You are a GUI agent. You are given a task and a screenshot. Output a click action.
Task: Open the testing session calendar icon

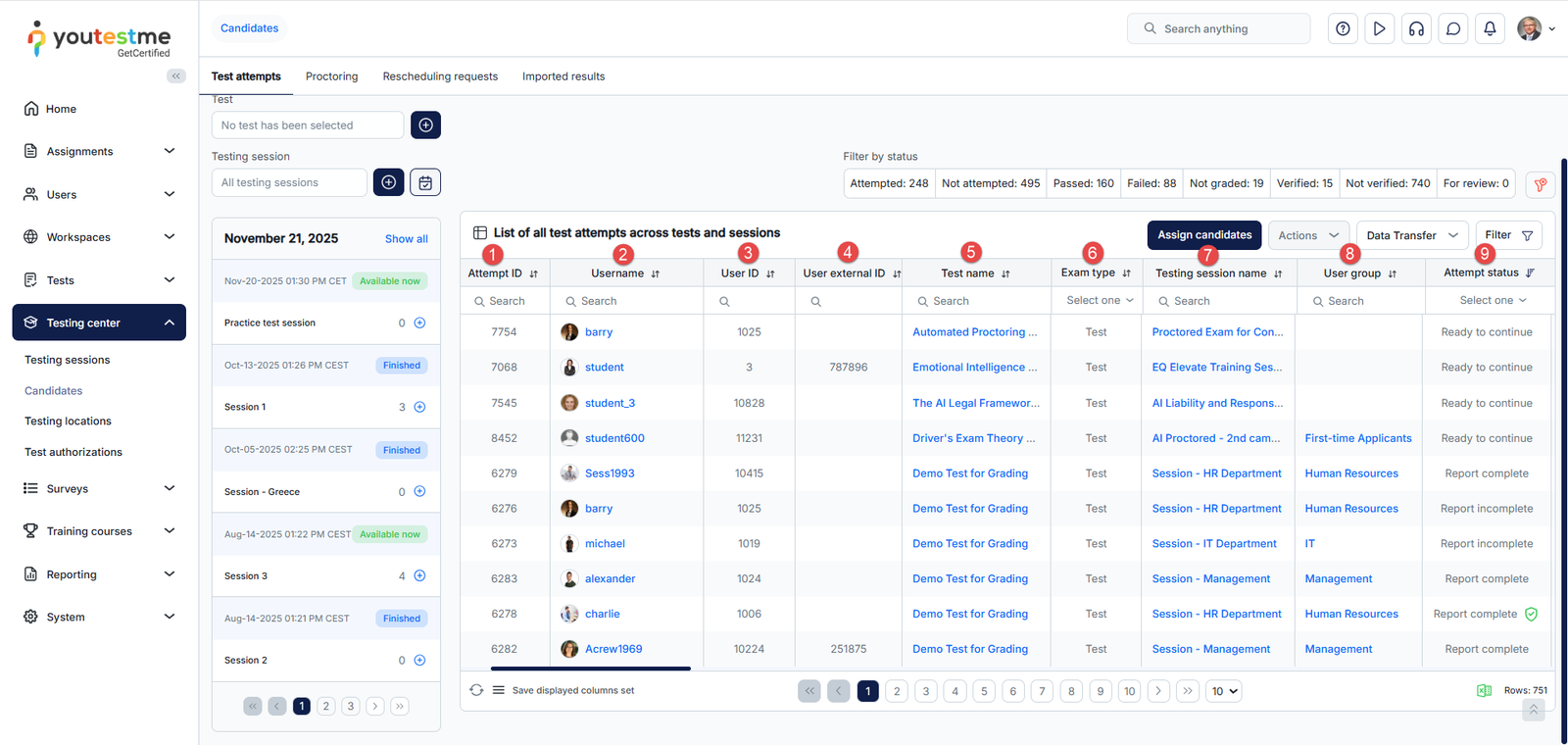tap(425, 182)
